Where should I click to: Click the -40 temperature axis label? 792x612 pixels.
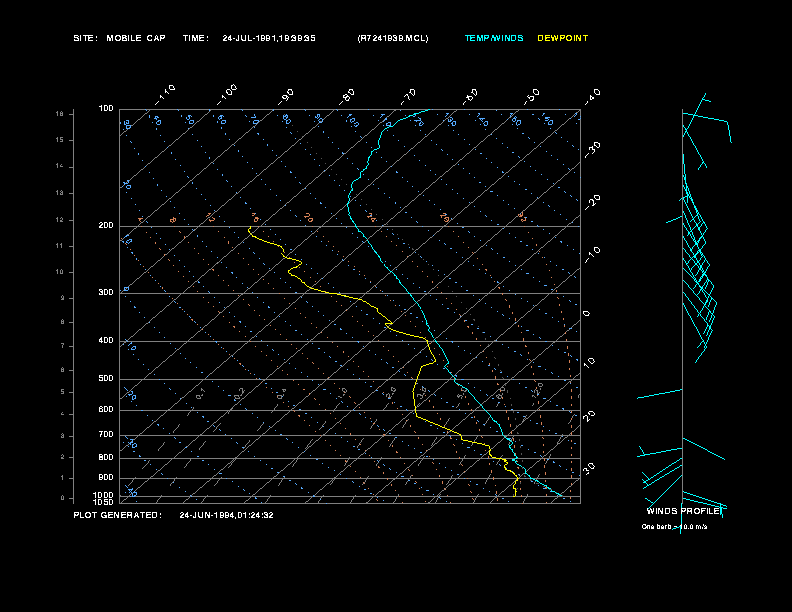tap(592, 95)
